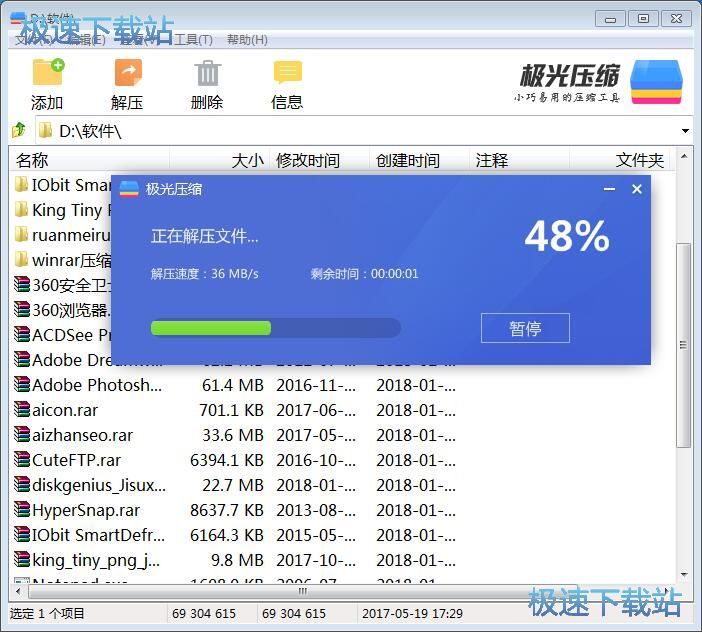Select the King Tiny folder icon
Viewport: 702px width, 632px height.
pos(21,209)
